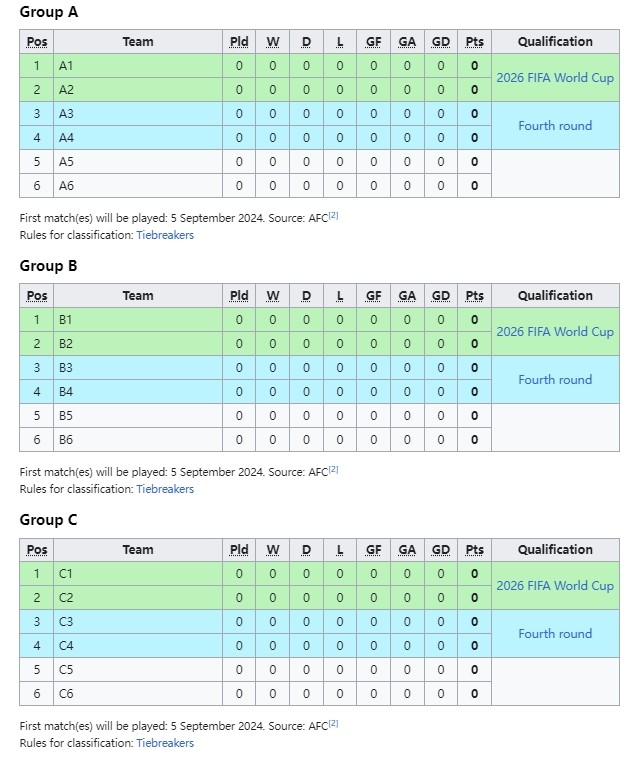Viewport: 635px width, 764px height.
Task: Click citation [2] under the Group B table
Action: coord(334,469)
